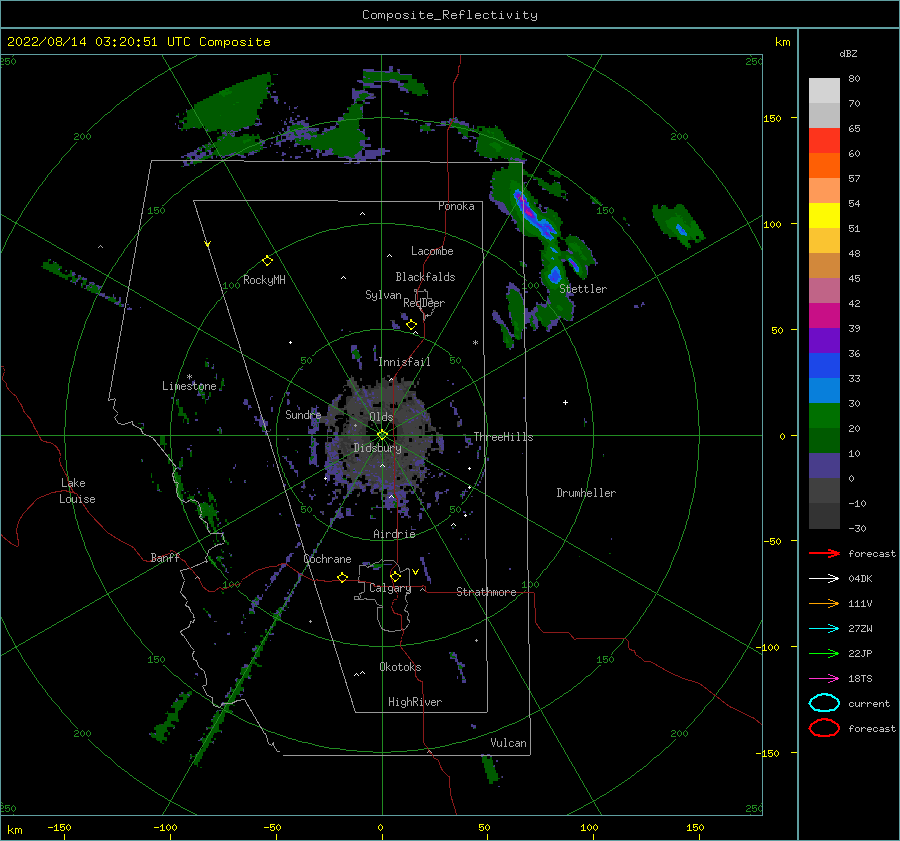The width and height of the screenshot is (900, 841).
Task: Click the asterisk marker above Limestone
Action: pos(189,377)
